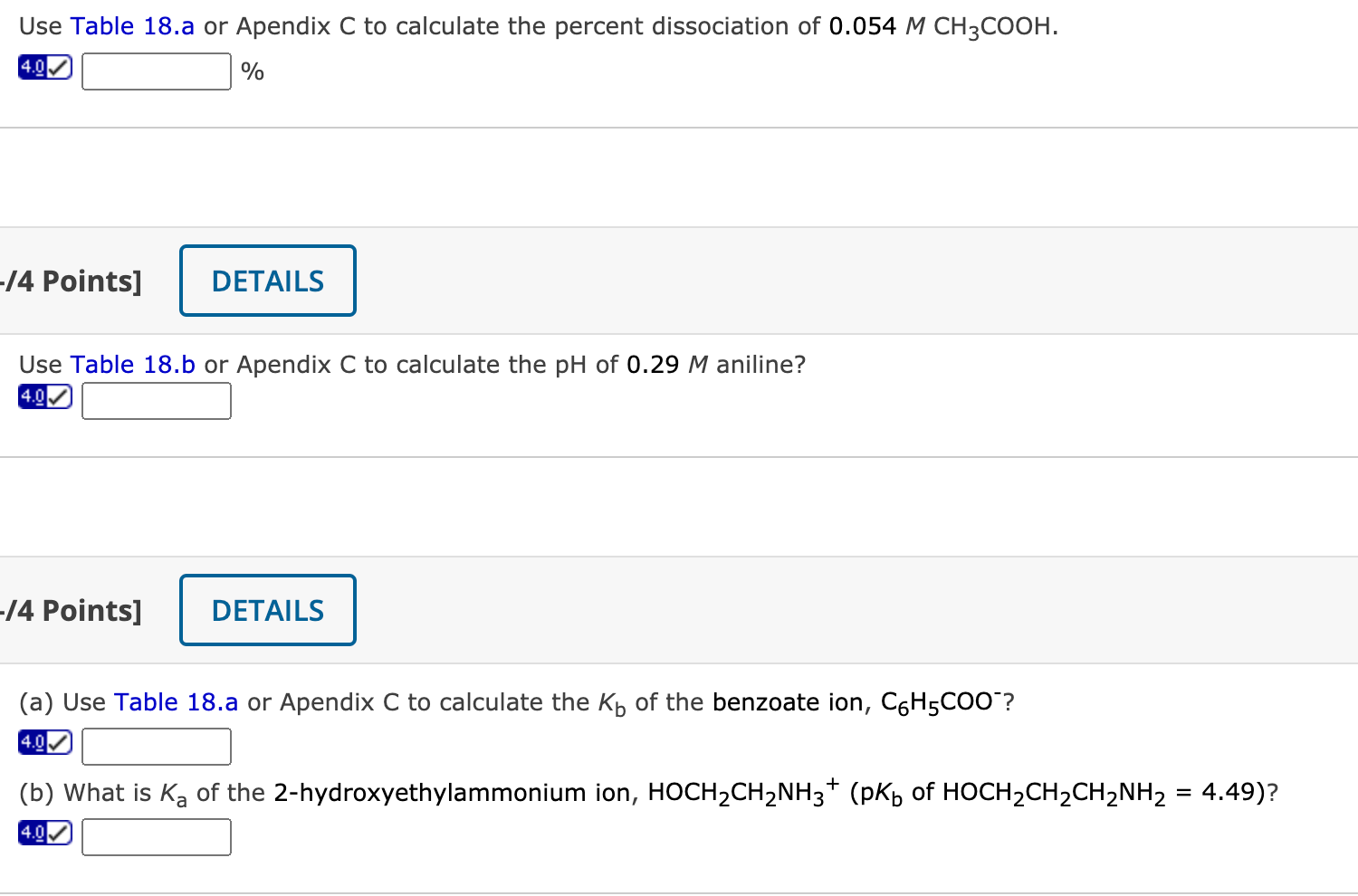Click the percent sign unit label
The height and width of the screenshot is (896, 1358).
tap(253, 71)
